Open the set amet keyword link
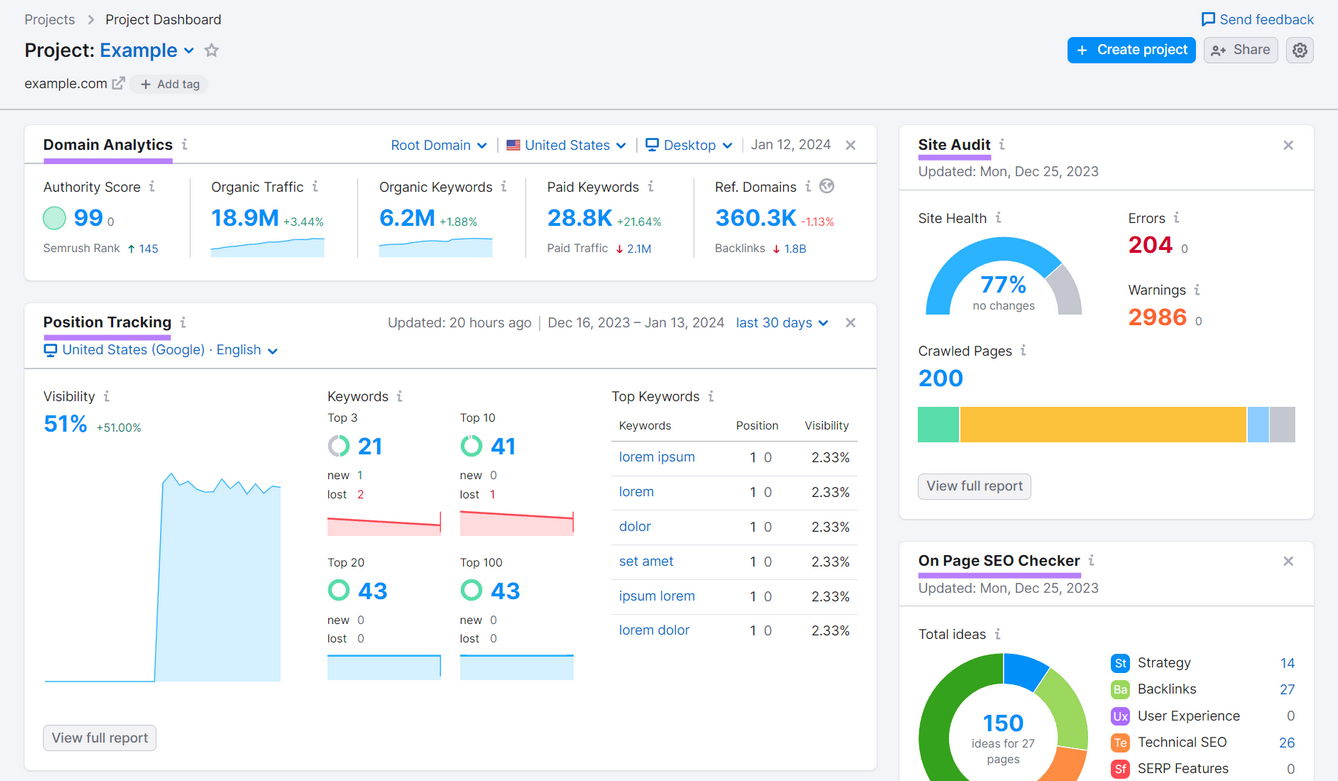 click(646, 561)
